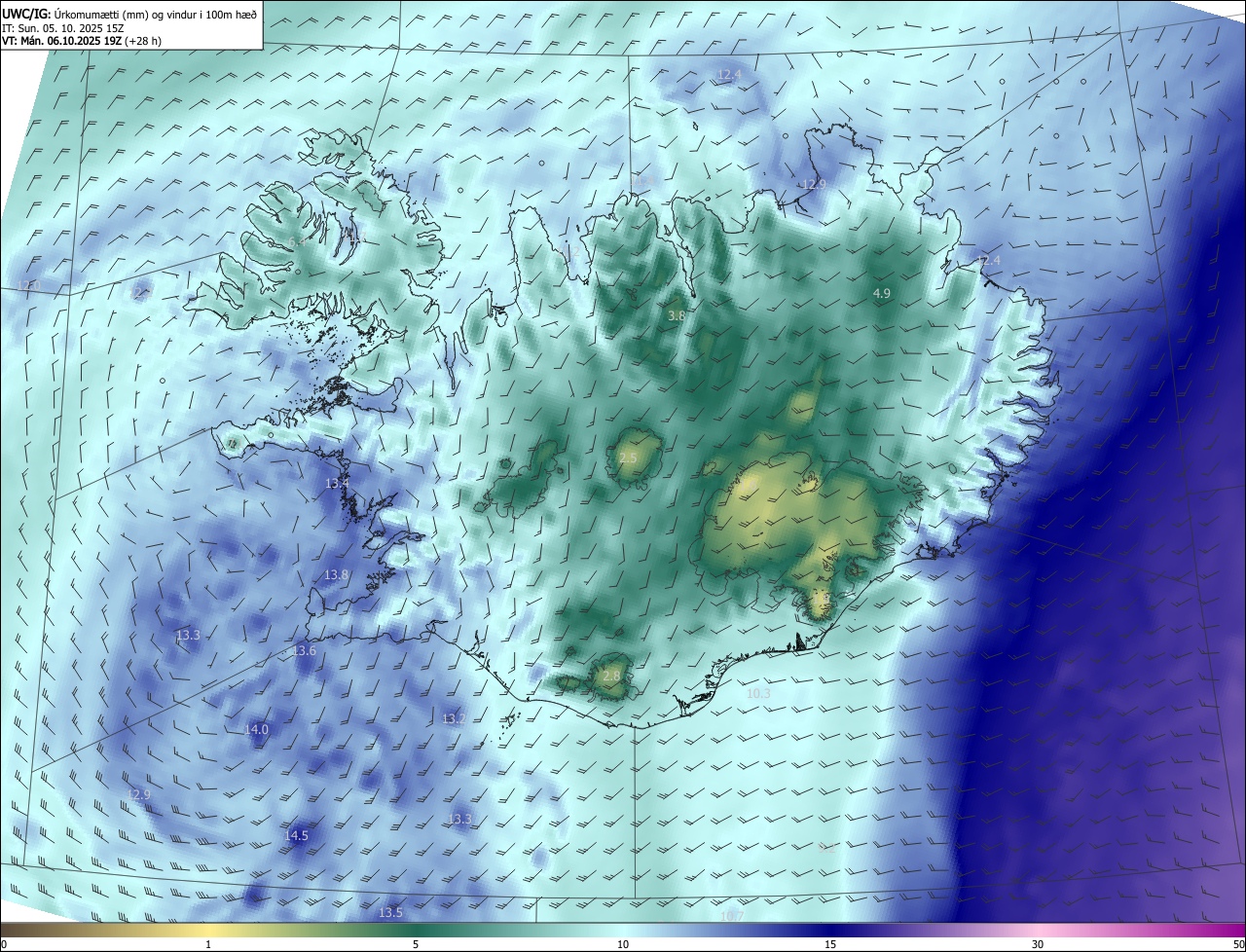The height and width of the screenshot is (952, 1246).
Task: Click the color bar tick label 1
Action: (x=208, y=945)
